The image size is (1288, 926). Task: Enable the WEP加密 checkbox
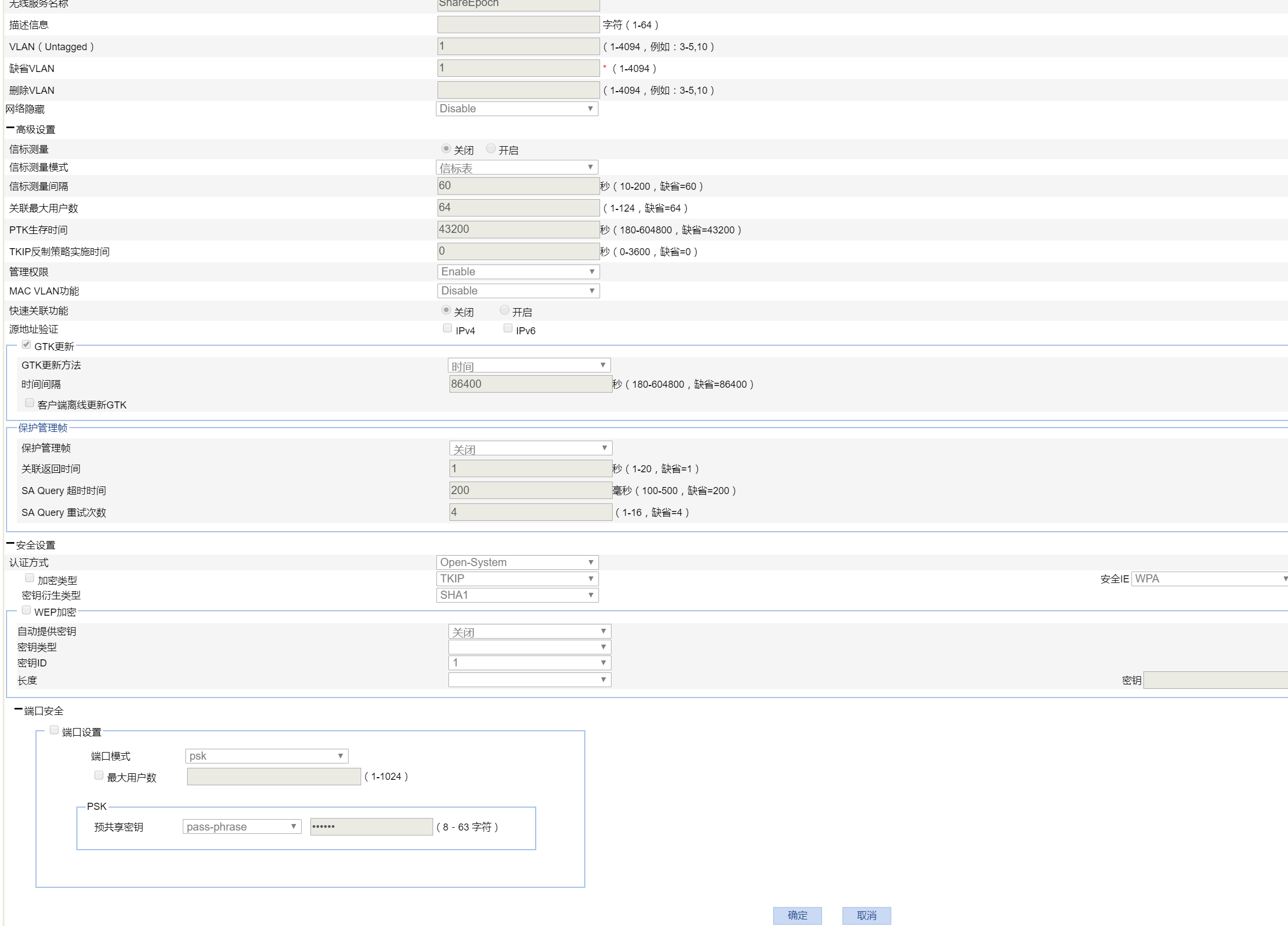click(26, 610)
